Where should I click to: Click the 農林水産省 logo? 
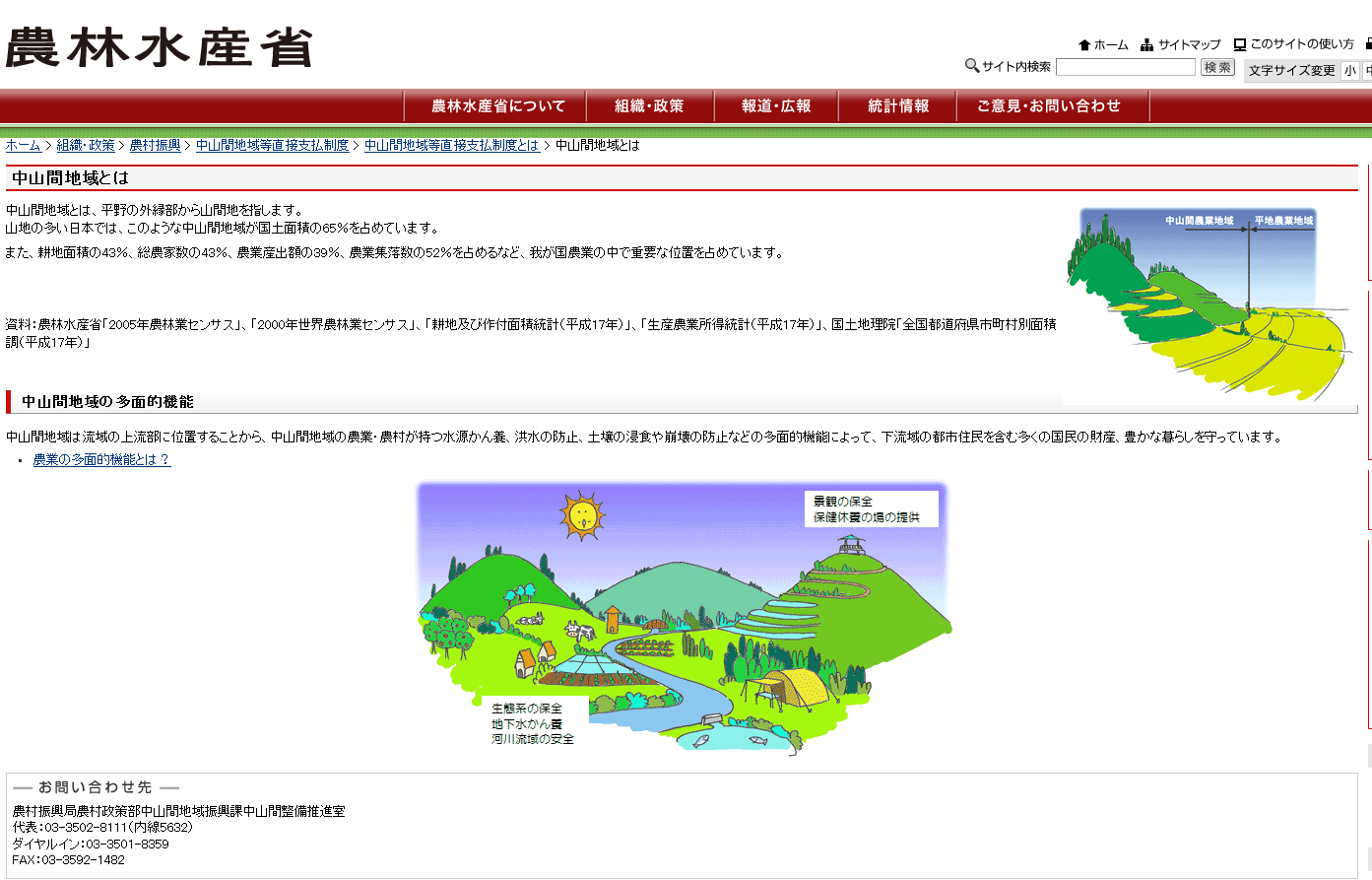pos(159,47)
